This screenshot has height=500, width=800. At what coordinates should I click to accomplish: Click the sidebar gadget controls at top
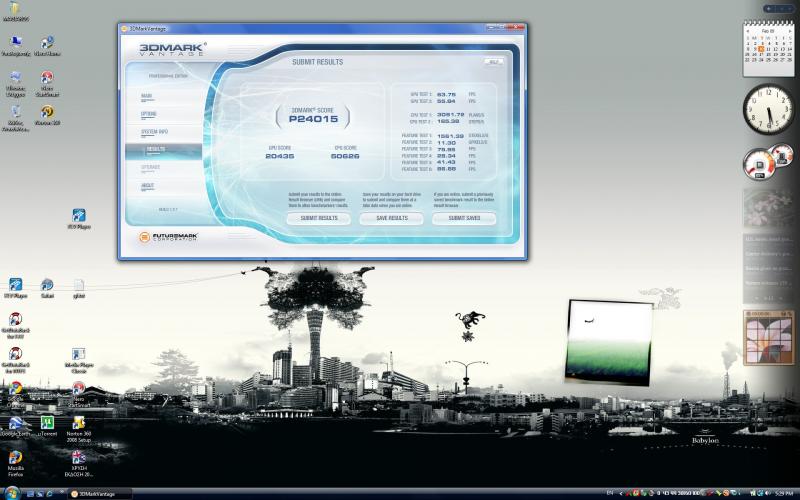click(x=779, y=9)
